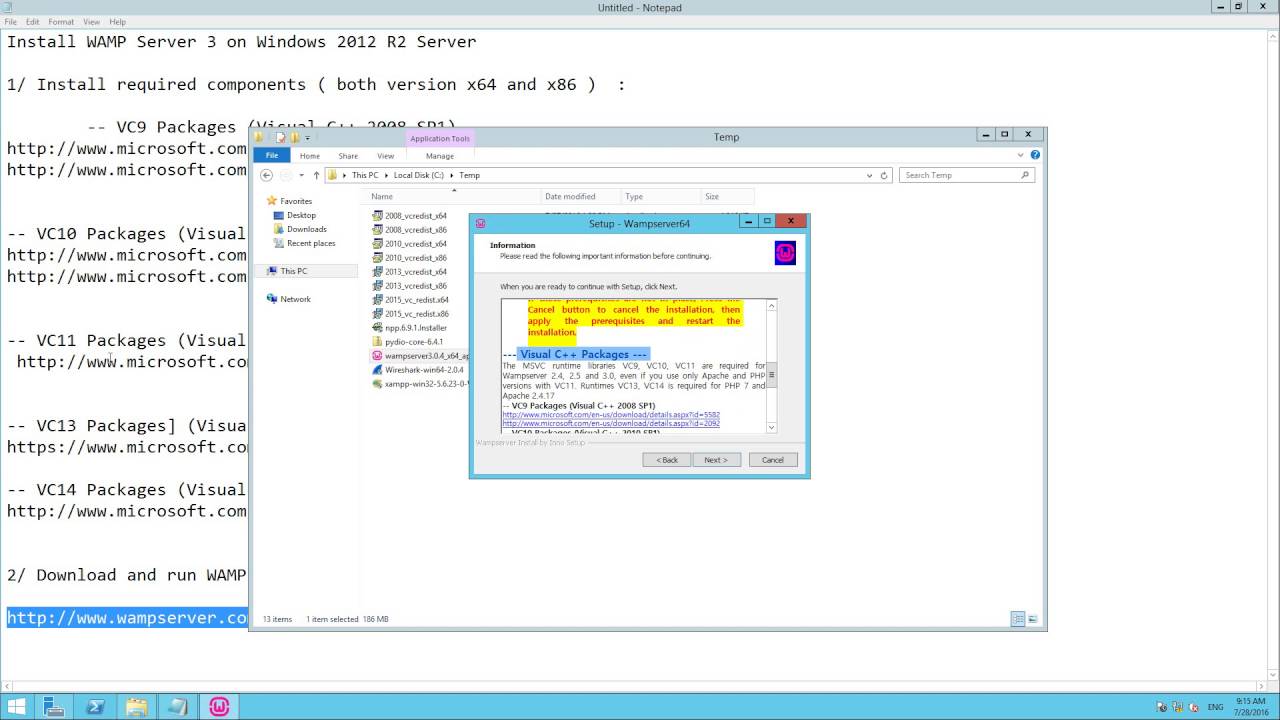Select the 2013_vcredist_x64 file

point(415,272)
